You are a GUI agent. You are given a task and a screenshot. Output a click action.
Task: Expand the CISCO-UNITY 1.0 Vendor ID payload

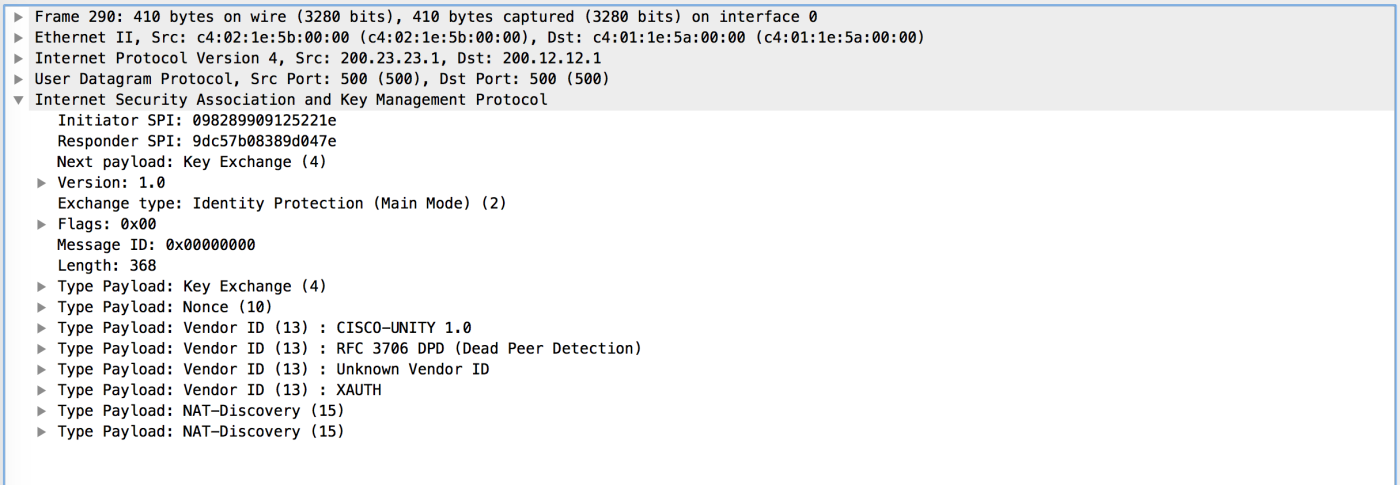42,328
